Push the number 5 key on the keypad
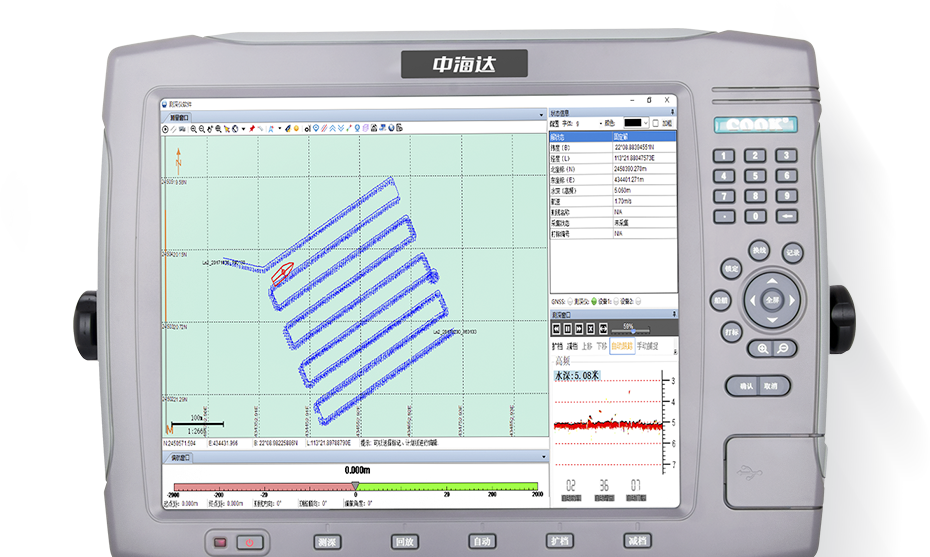 point(755,176)
